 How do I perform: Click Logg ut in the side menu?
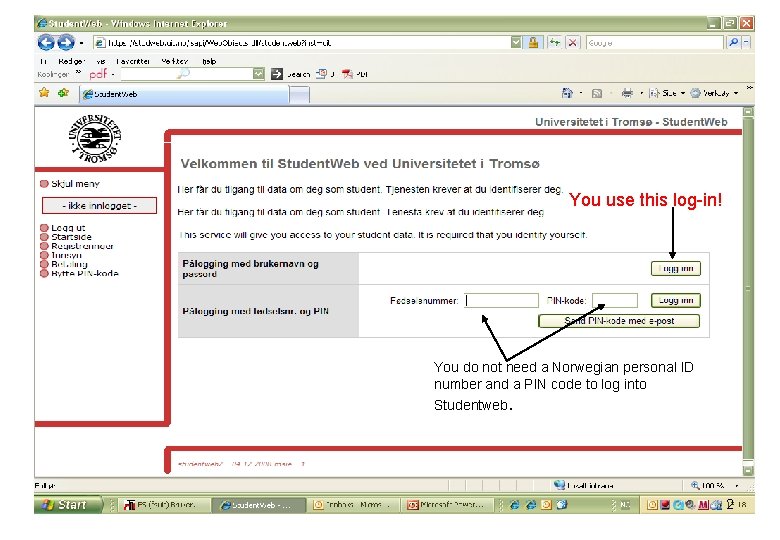68,228
